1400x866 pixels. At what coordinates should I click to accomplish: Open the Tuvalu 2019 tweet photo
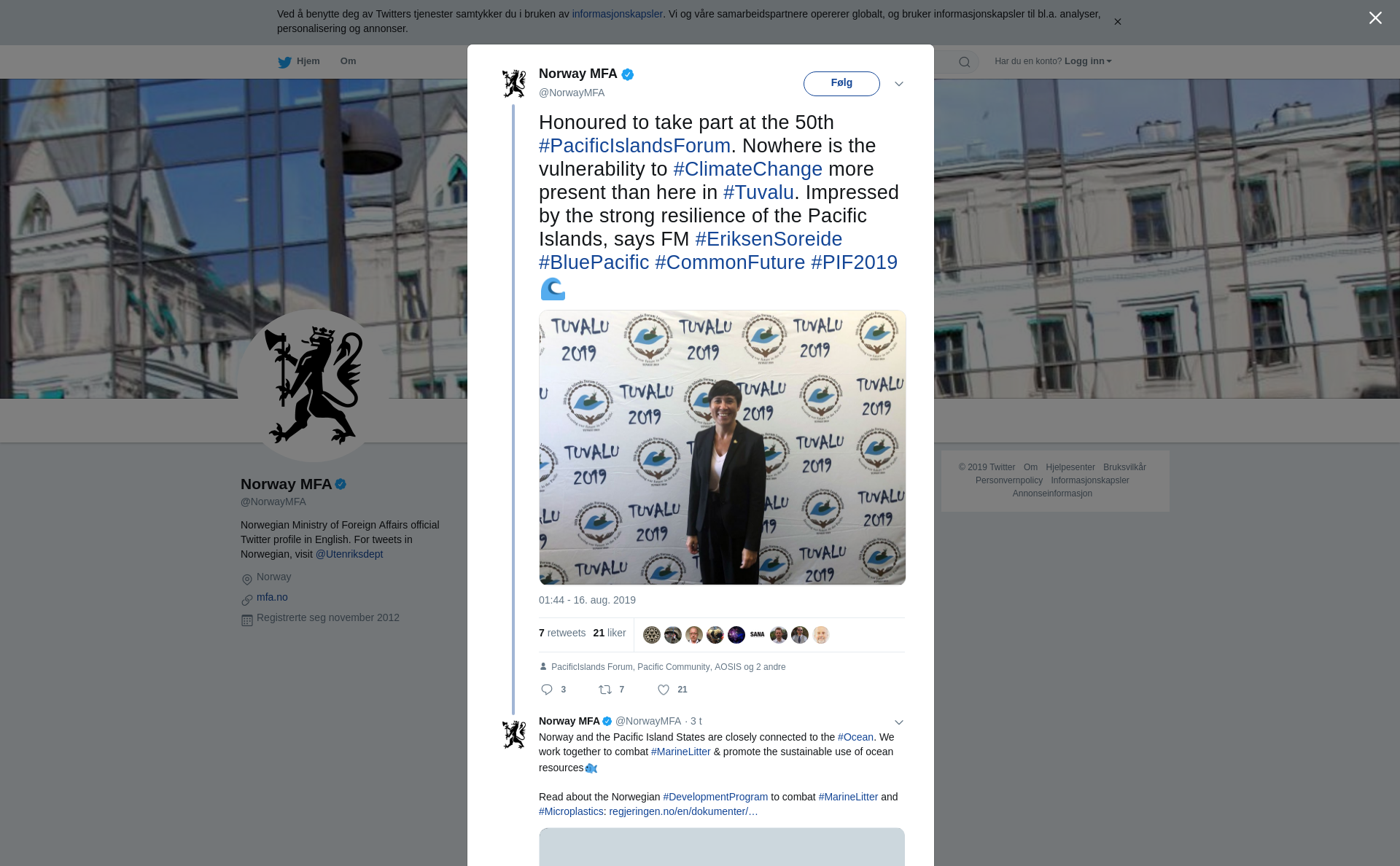point(722,447)
